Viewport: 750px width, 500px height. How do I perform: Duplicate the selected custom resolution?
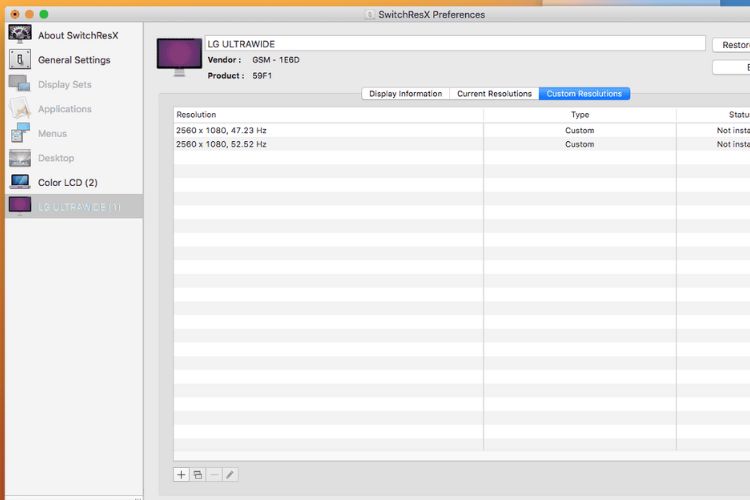[x=198, y=475]
